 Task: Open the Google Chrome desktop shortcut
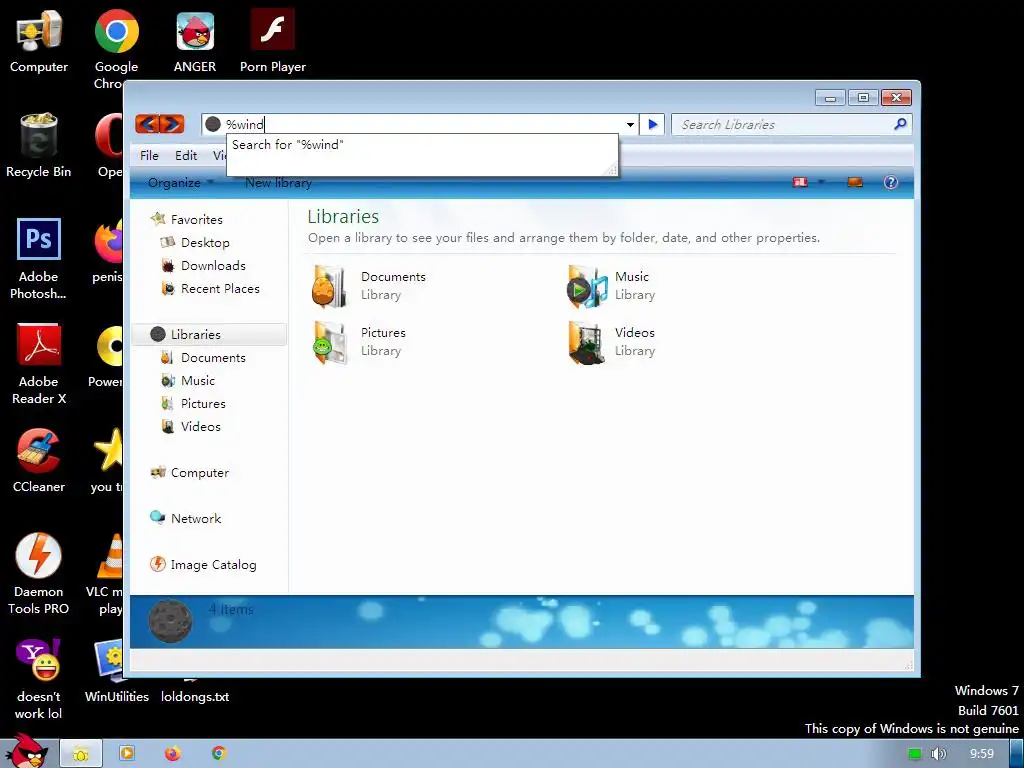tap(116, 50)
